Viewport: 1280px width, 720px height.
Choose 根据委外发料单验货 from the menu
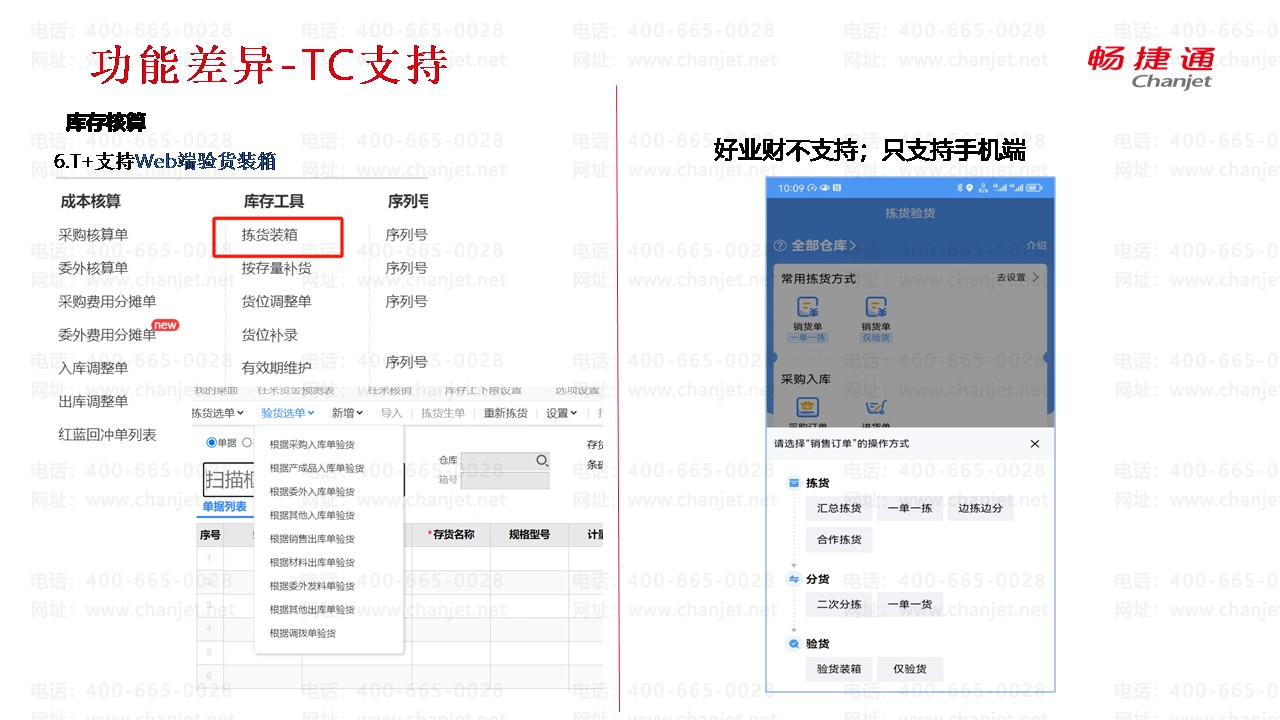click(312, 586)
